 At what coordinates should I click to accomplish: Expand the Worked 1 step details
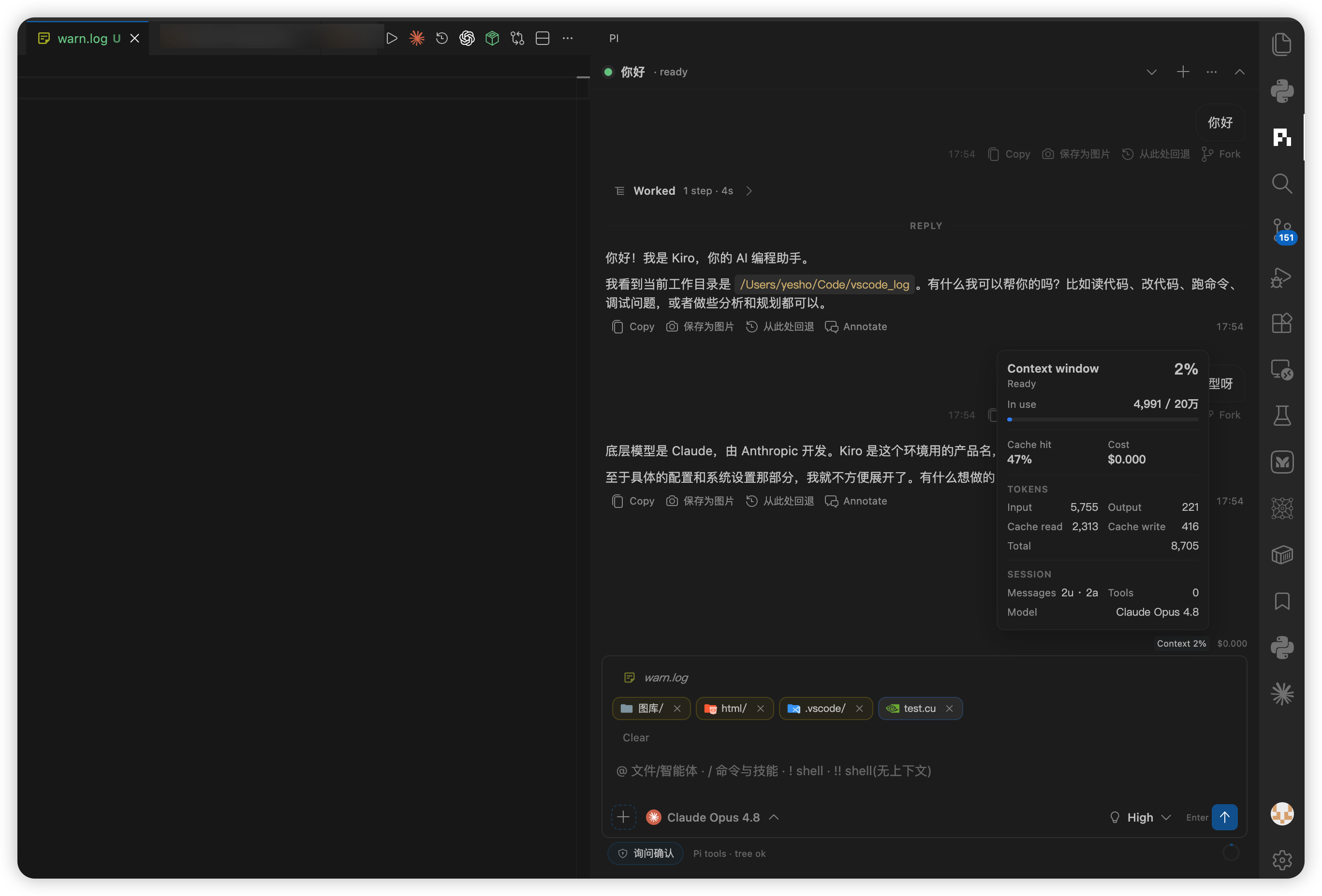coord(684,191)
